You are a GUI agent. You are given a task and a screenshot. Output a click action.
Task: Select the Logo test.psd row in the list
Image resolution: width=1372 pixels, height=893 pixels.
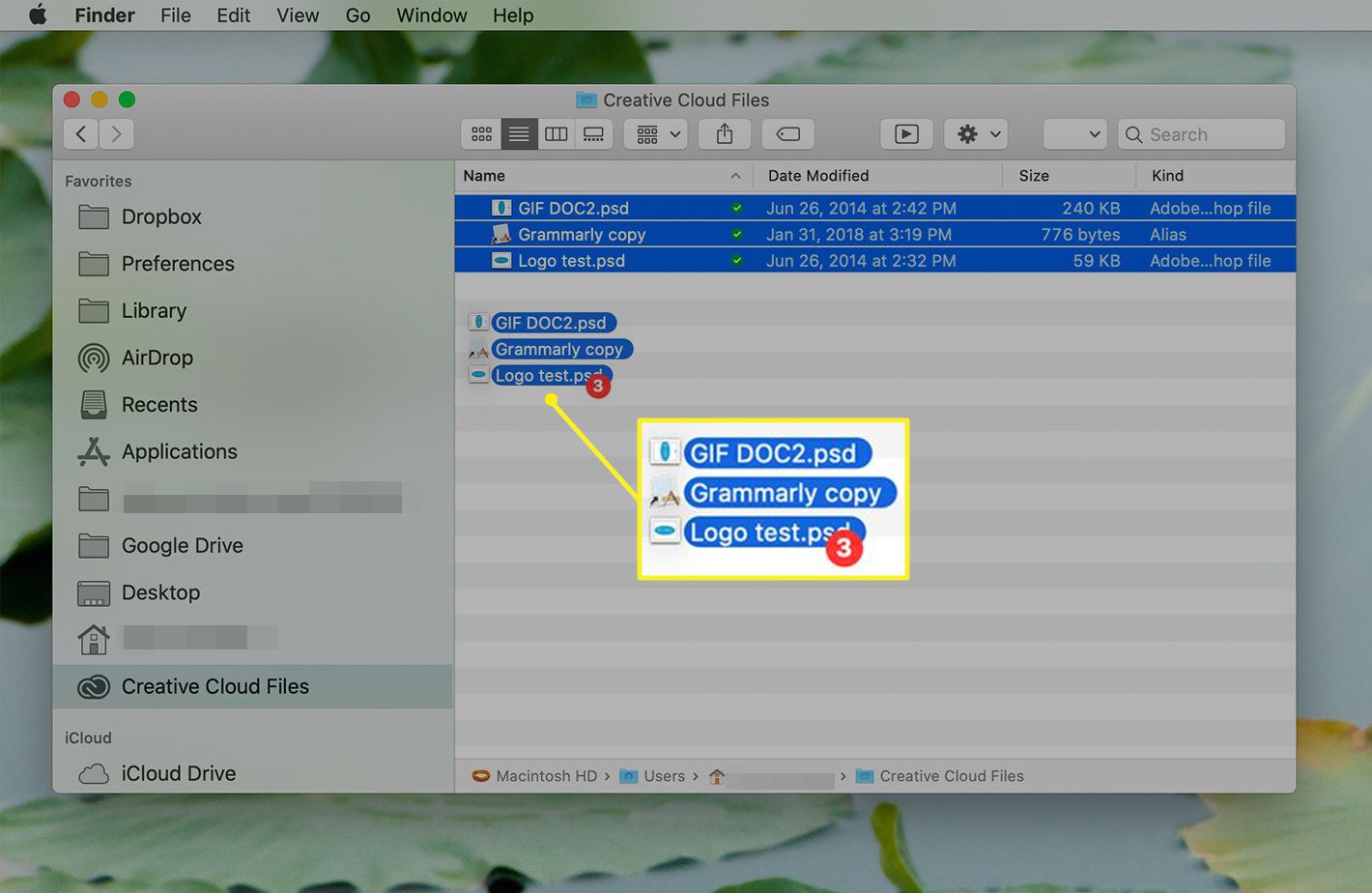tap(875, 260)
